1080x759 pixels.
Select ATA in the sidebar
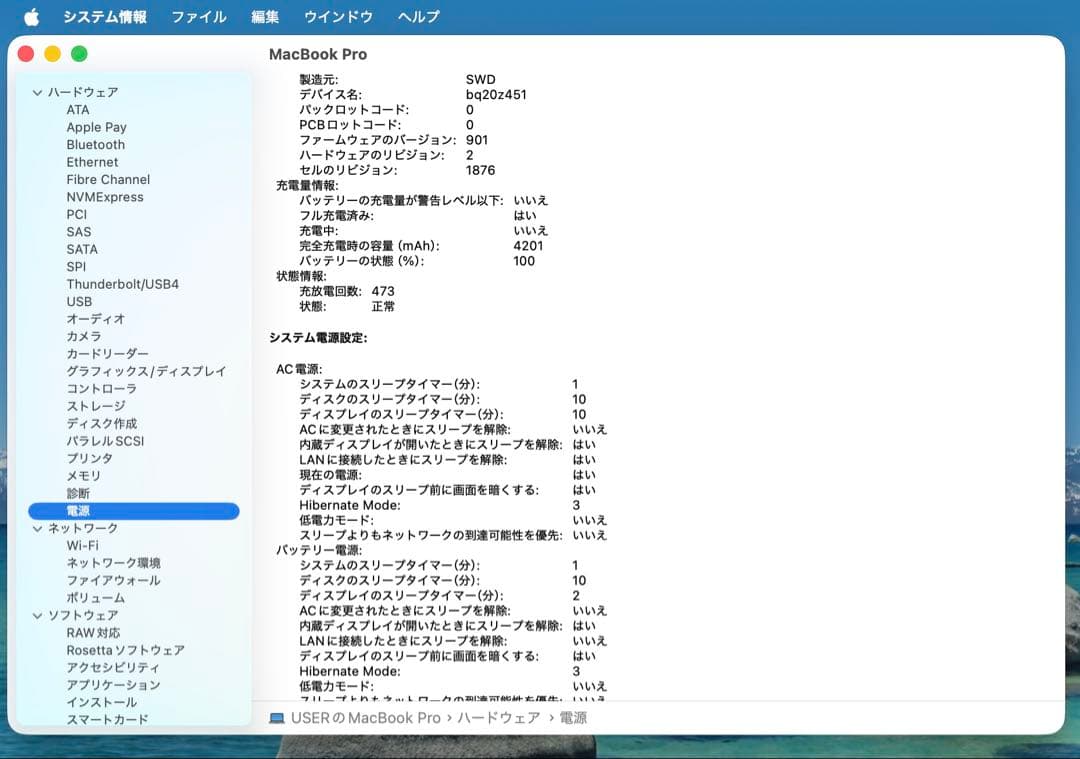(78, 110)
